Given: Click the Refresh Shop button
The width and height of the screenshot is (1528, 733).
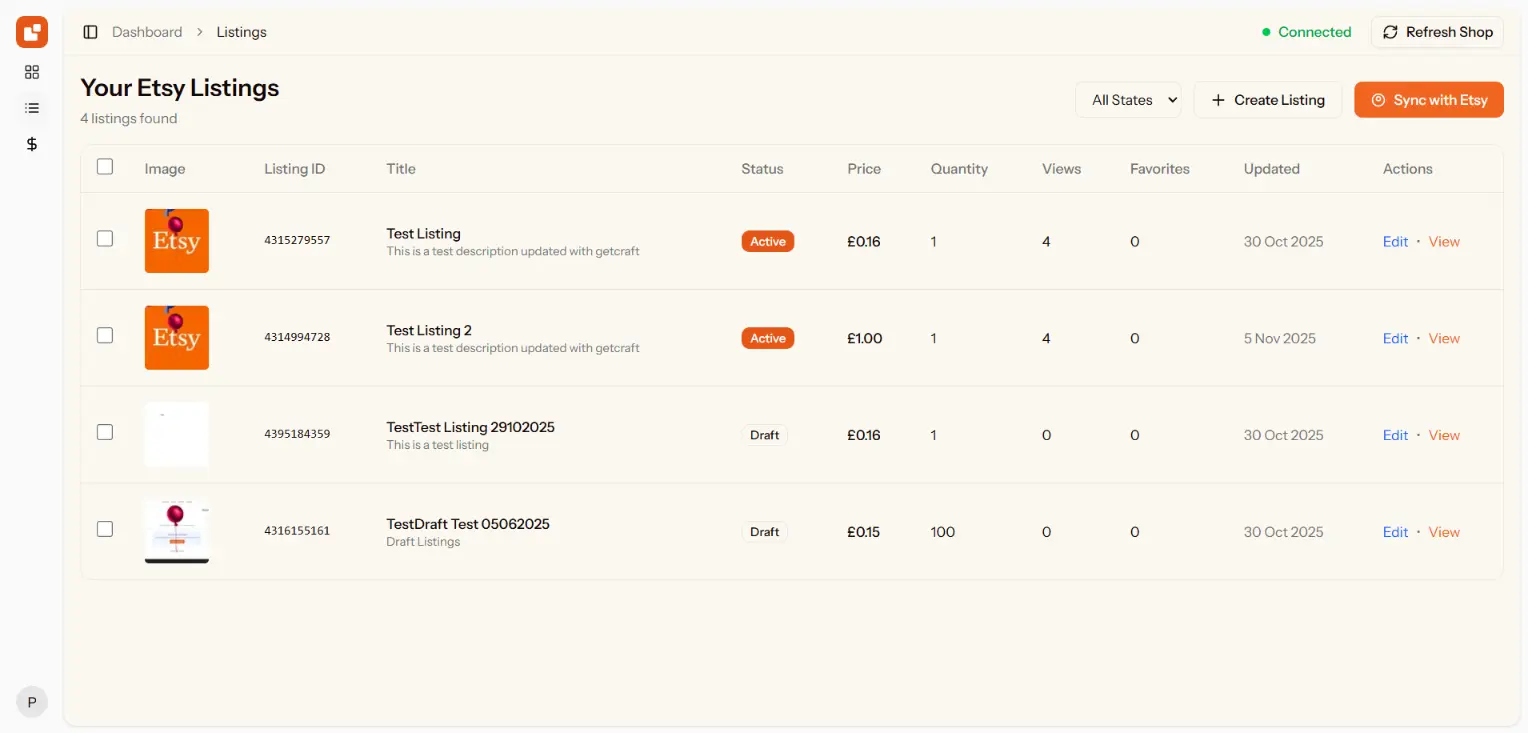Looking at the screenshot, I should (x=1437, y=32).
